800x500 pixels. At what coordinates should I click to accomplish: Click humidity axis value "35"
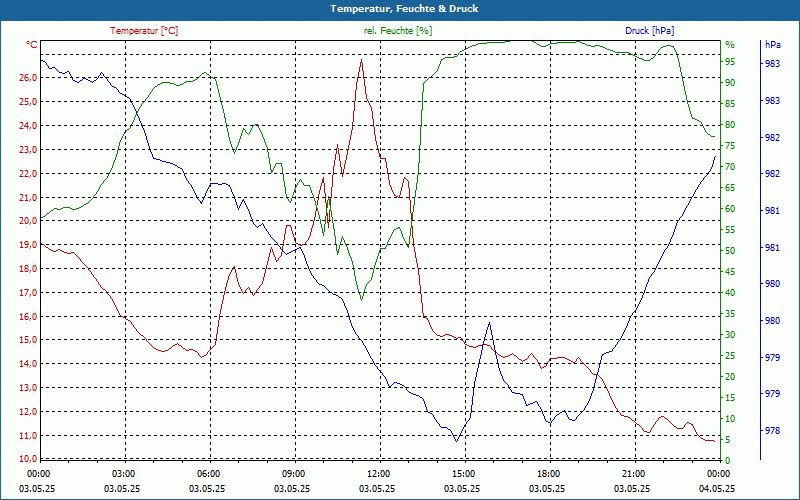[x=730, y=314]
